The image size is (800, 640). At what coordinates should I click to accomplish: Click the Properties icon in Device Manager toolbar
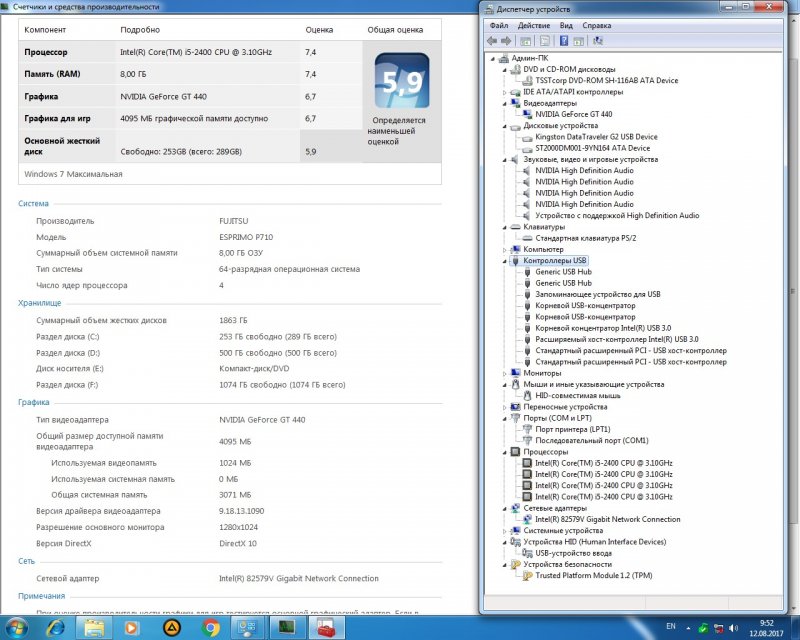tap(544, 40)
